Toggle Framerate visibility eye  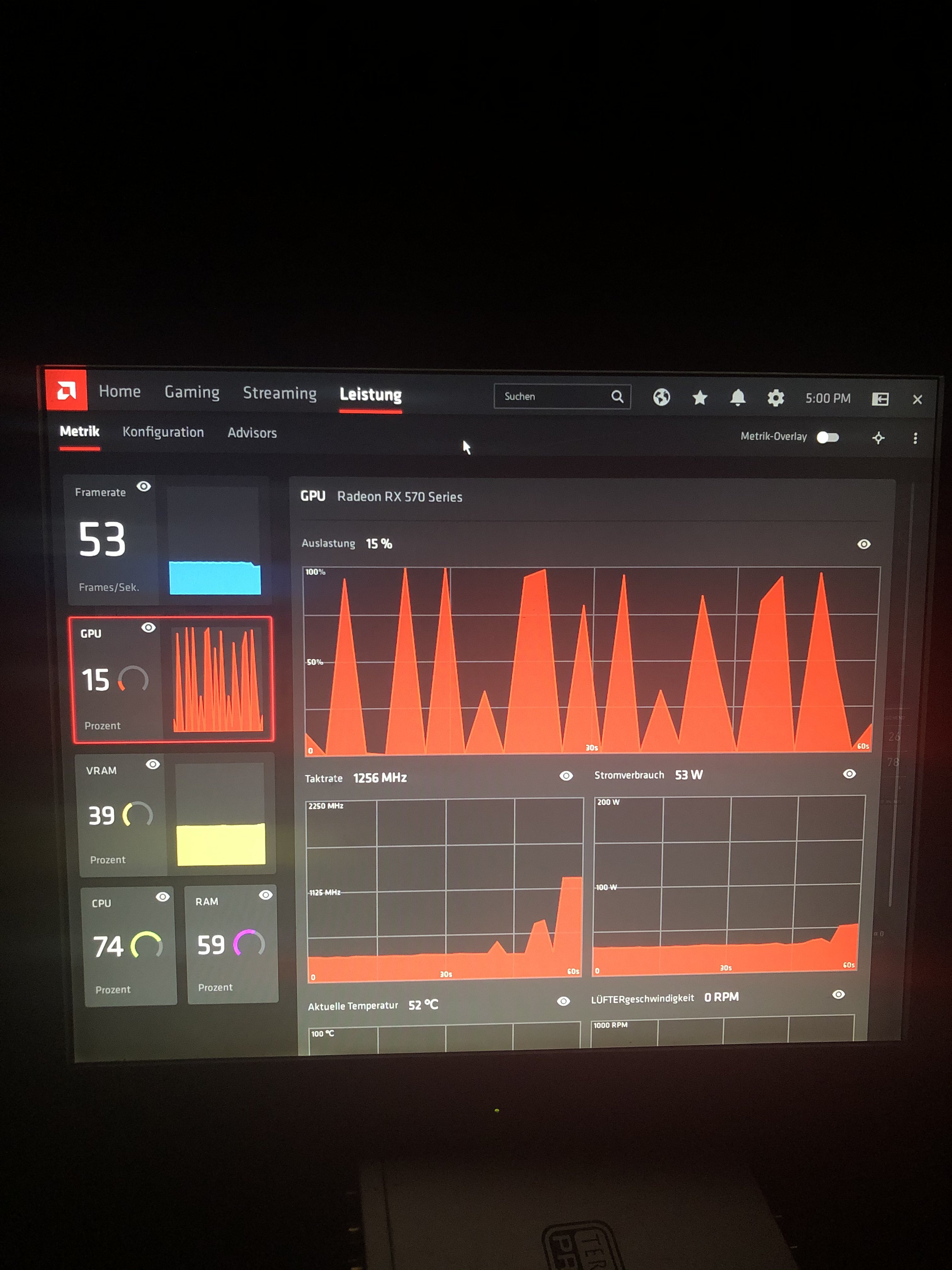tap(144, 486)
